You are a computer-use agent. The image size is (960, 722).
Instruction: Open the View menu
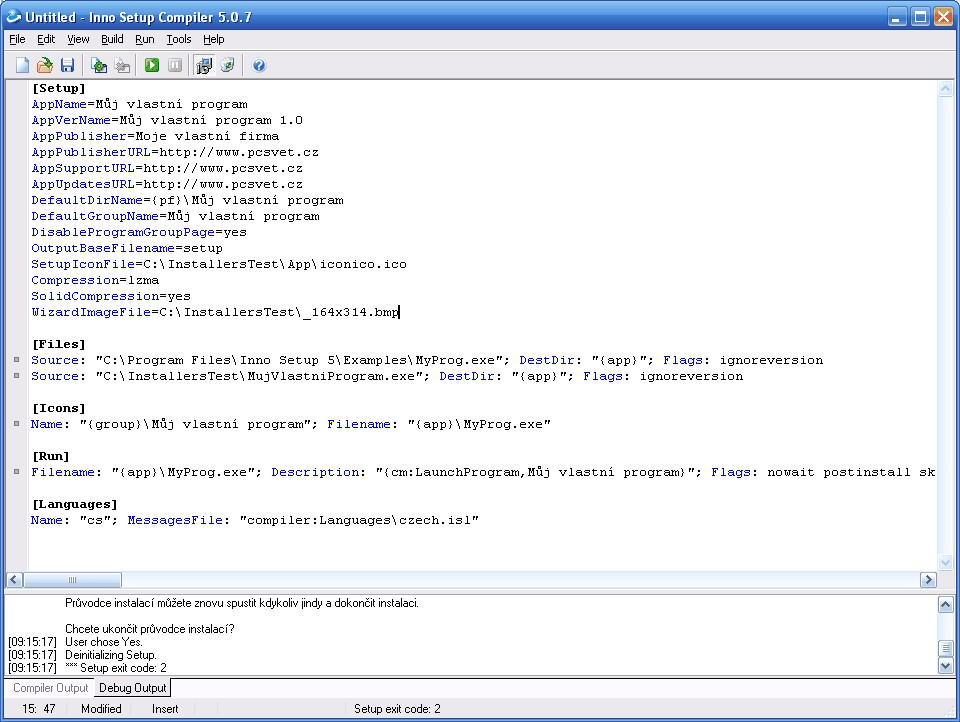tap(78, 39)
